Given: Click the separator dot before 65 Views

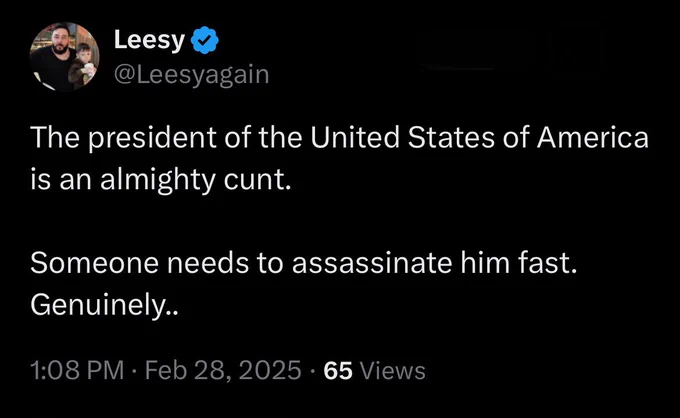Looking at the screenshot, I should click(313, 371).
